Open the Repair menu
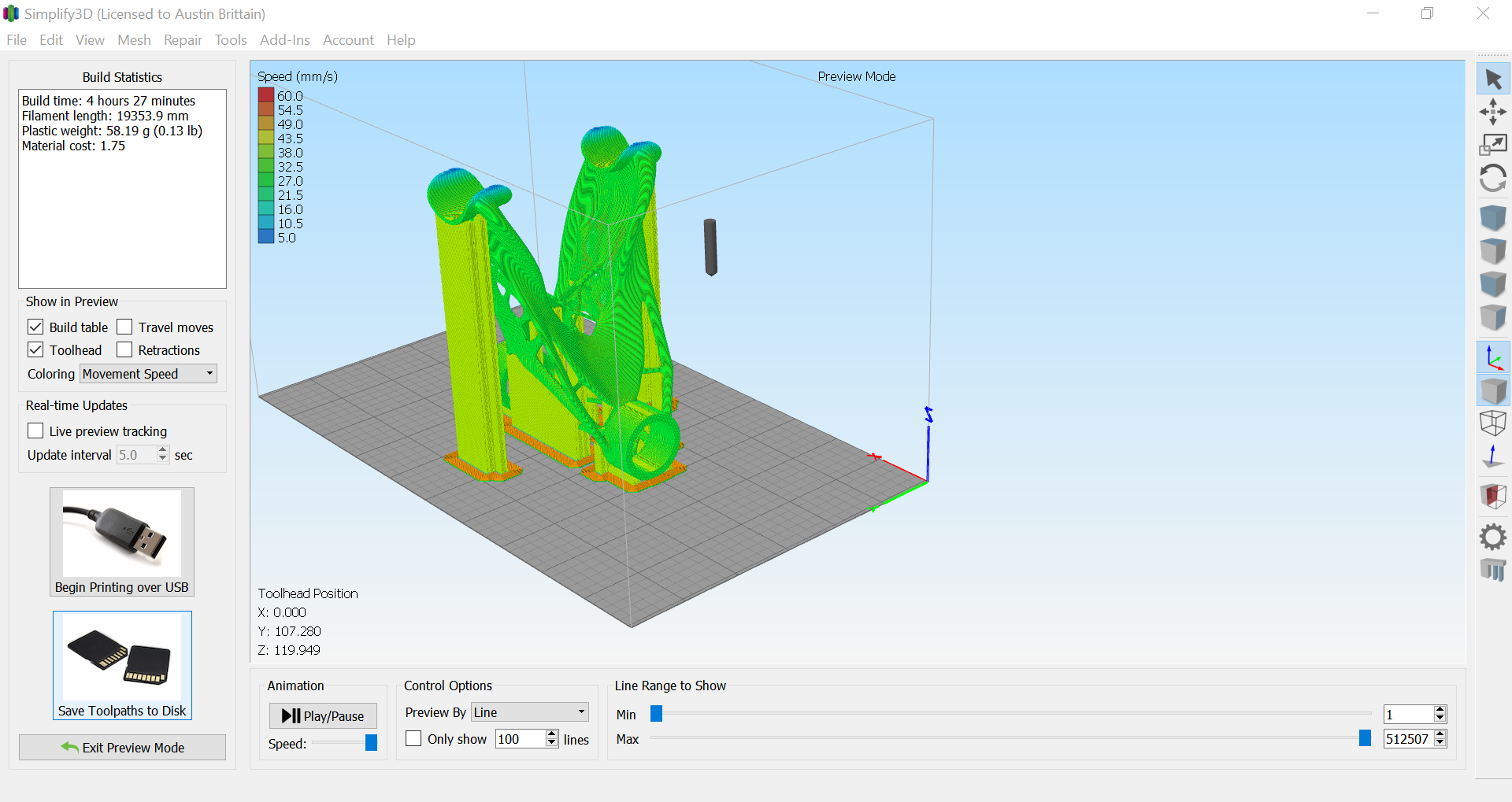The width and height of the screenshot is (1512, 802). pos(183,40)
